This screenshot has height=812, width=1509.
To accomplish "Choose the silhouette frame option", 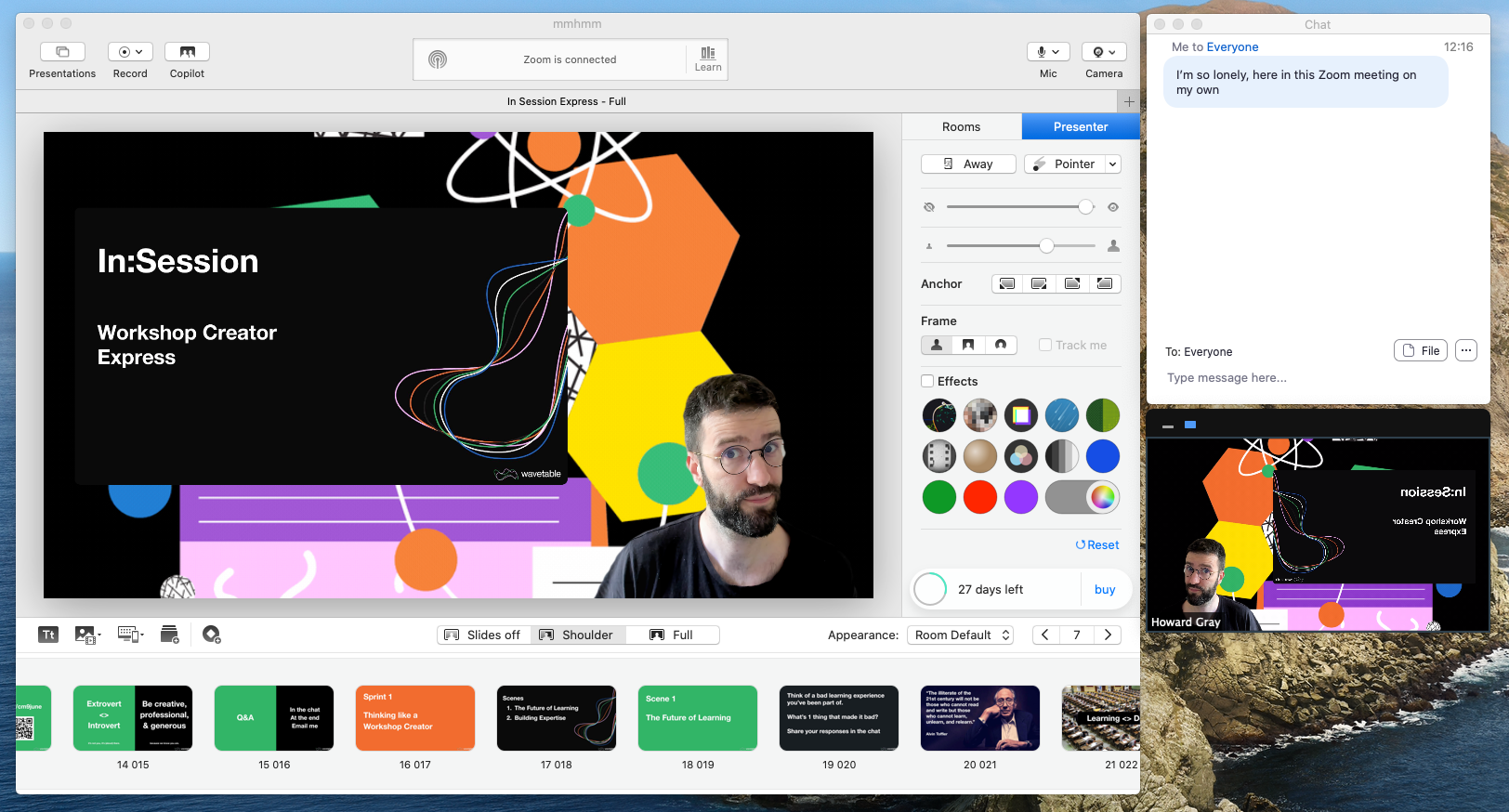I will (x=937, y=345).
